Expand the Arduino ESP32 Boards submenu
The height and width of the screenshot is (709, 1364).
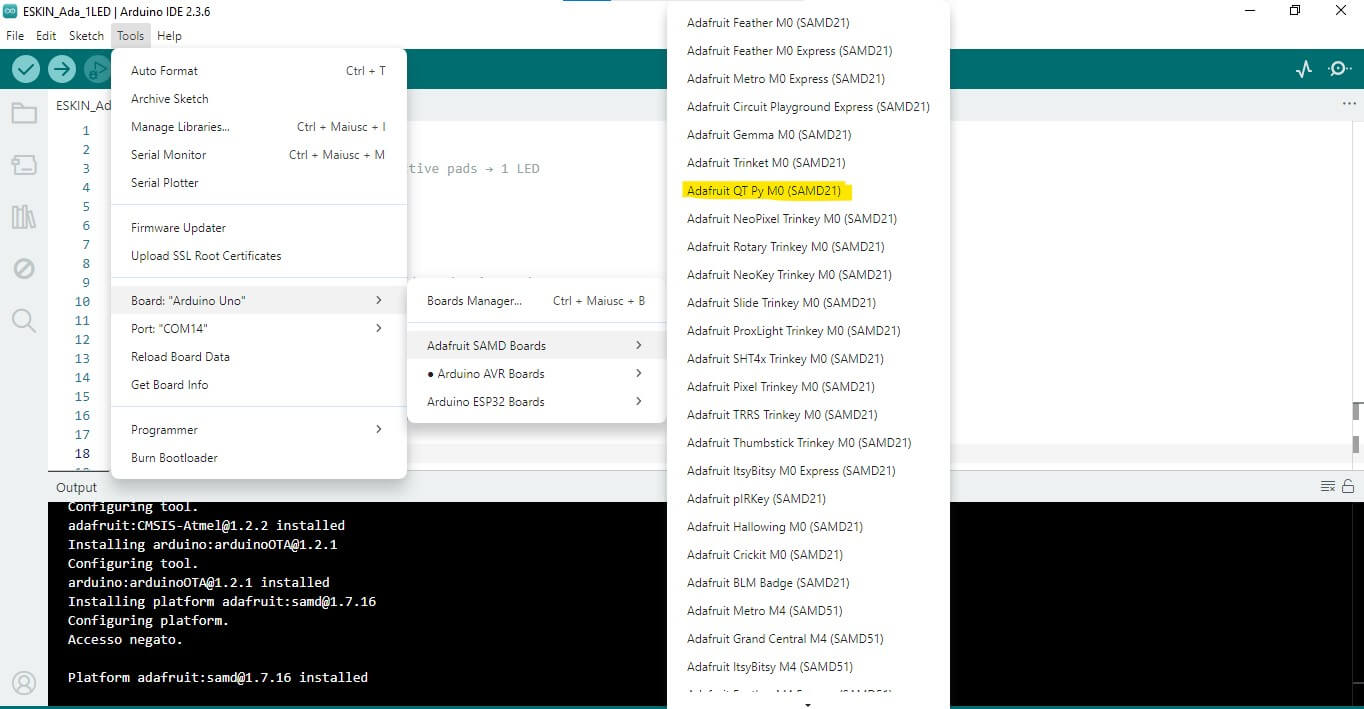pyautogui.click(x=536, y=402)
